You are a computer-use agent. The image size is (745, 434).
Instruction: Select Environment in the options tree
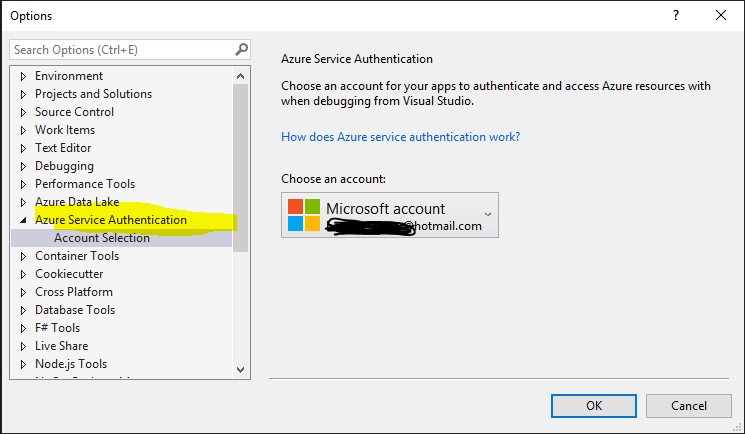(69, 76)
